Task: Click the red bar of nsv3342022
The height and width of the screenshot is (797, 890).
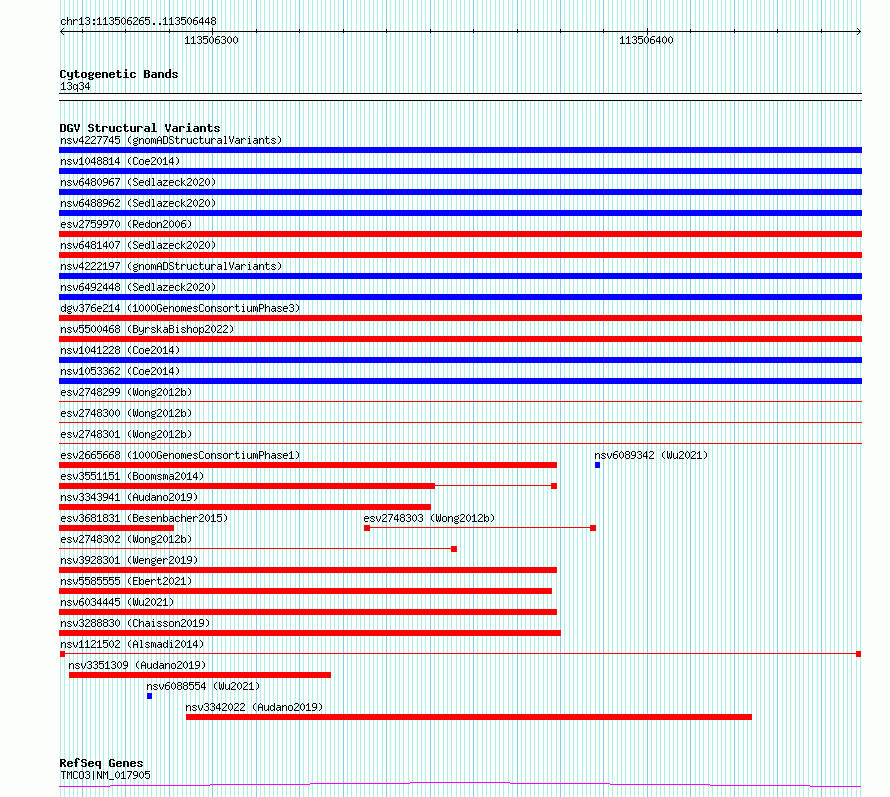Action: (469, 717)
